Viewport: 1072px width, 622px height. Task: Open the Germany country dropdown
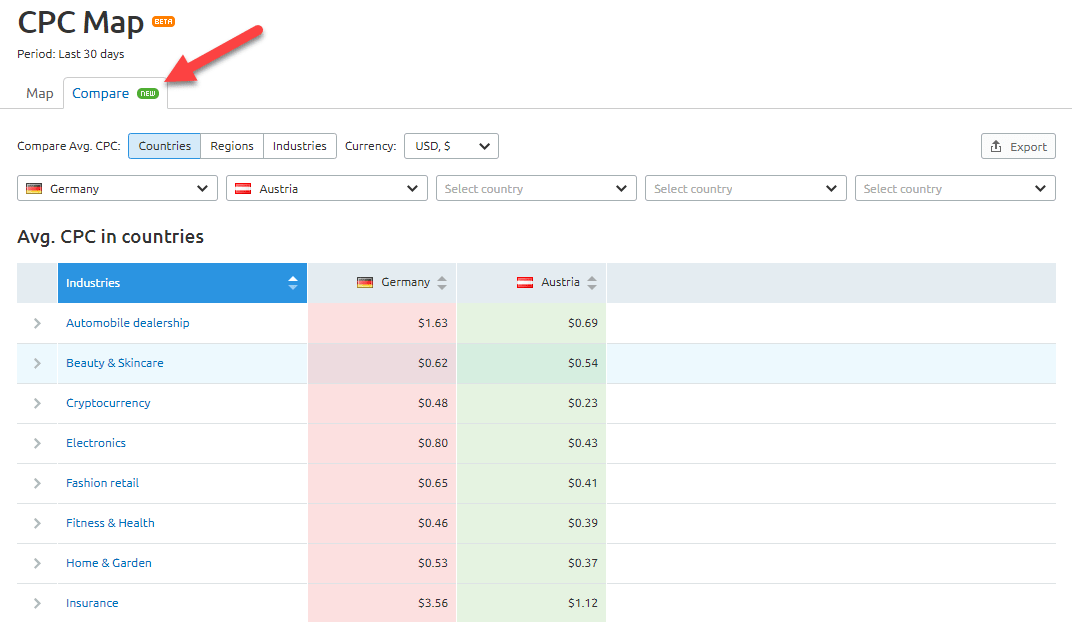pyautogui.click(x=117, y=188)
